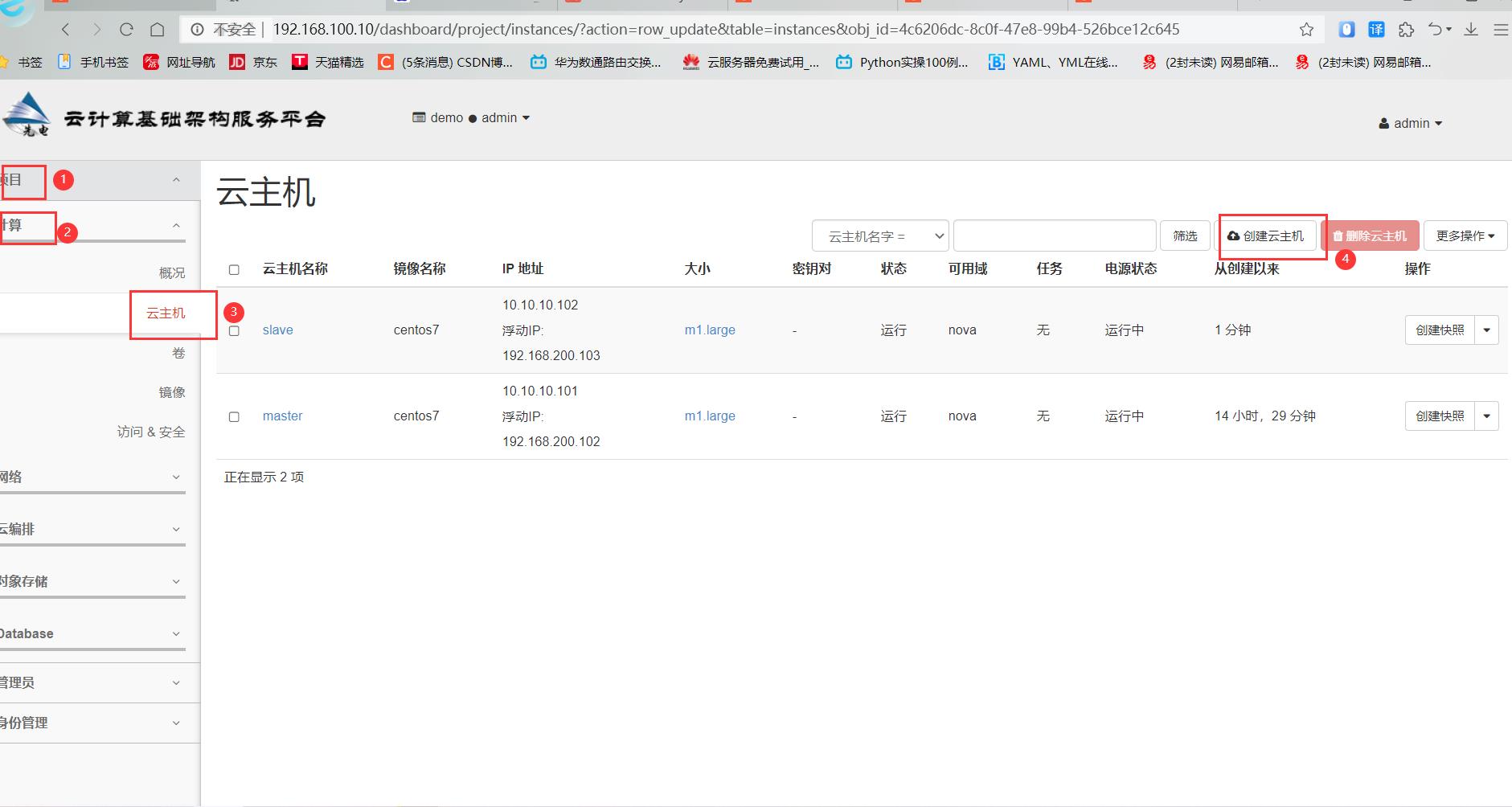
Task: Click the browser address bar URL
Action: (x=726, y=30)
